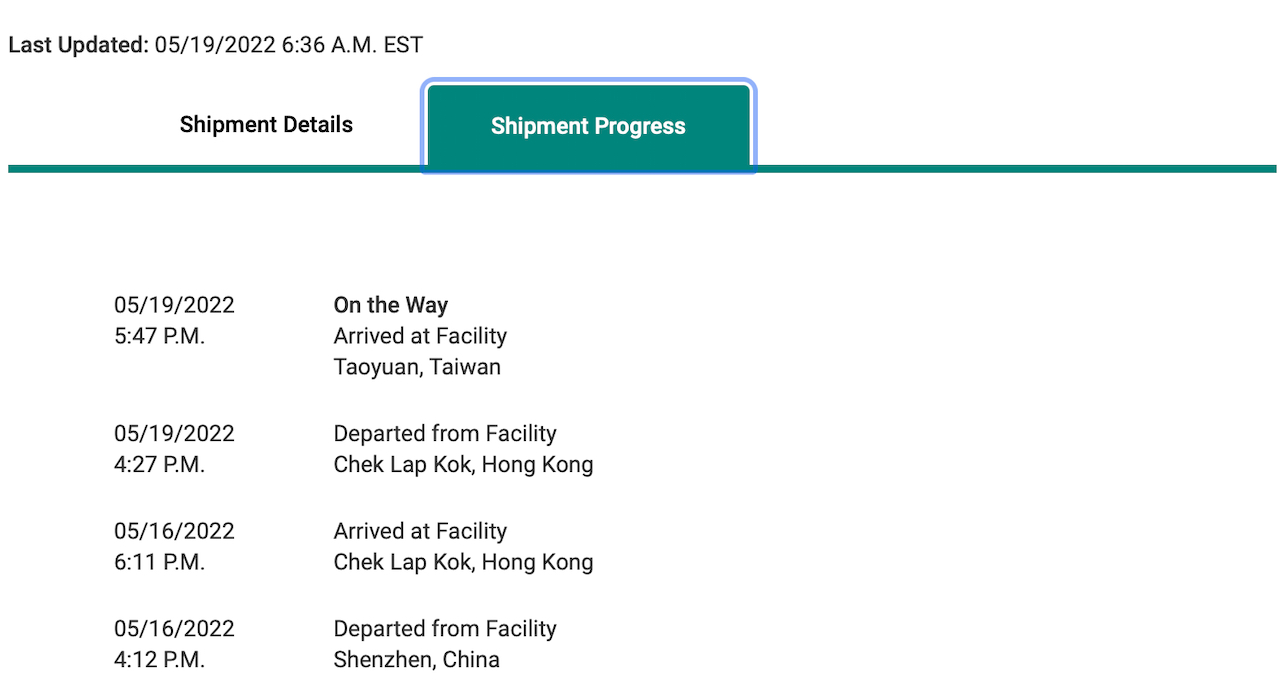The width and height of the screenshot is (1280, 695).
Task: Select the date above 6:11 P.M.
Action: (175, 531)
